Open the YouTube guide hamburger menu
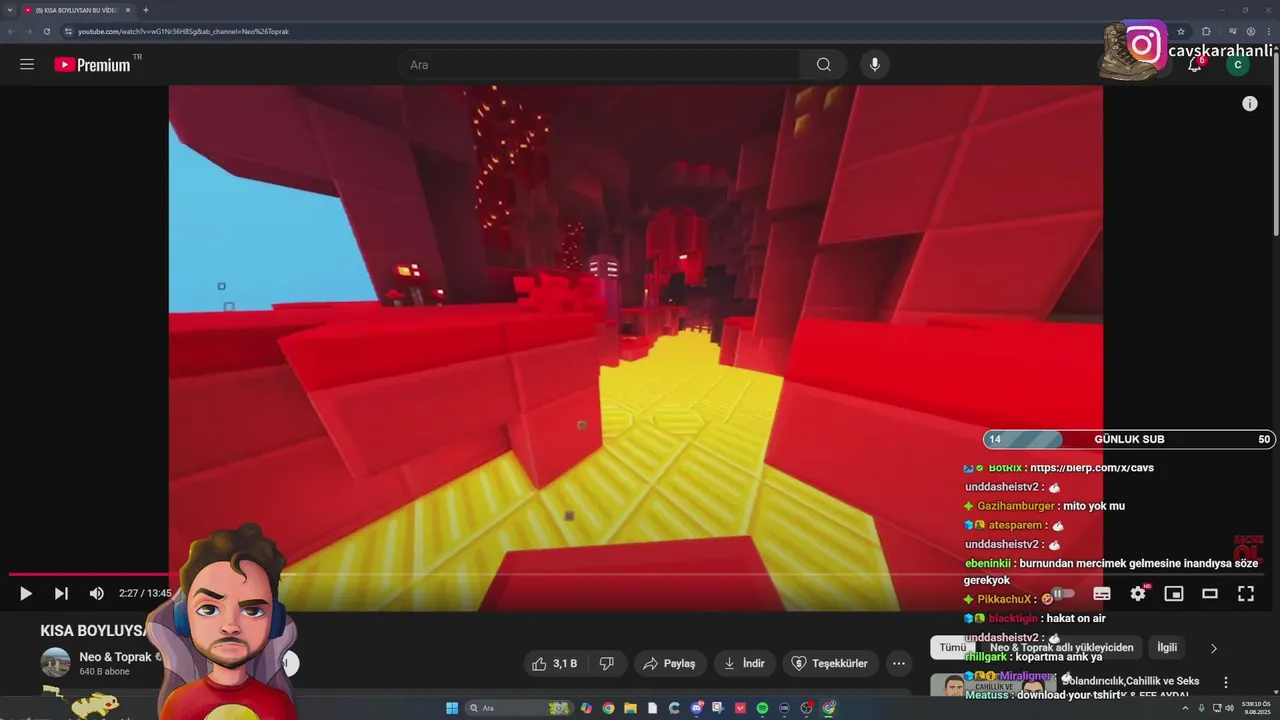Screen dimensions: 1280x720 [27, 65]
